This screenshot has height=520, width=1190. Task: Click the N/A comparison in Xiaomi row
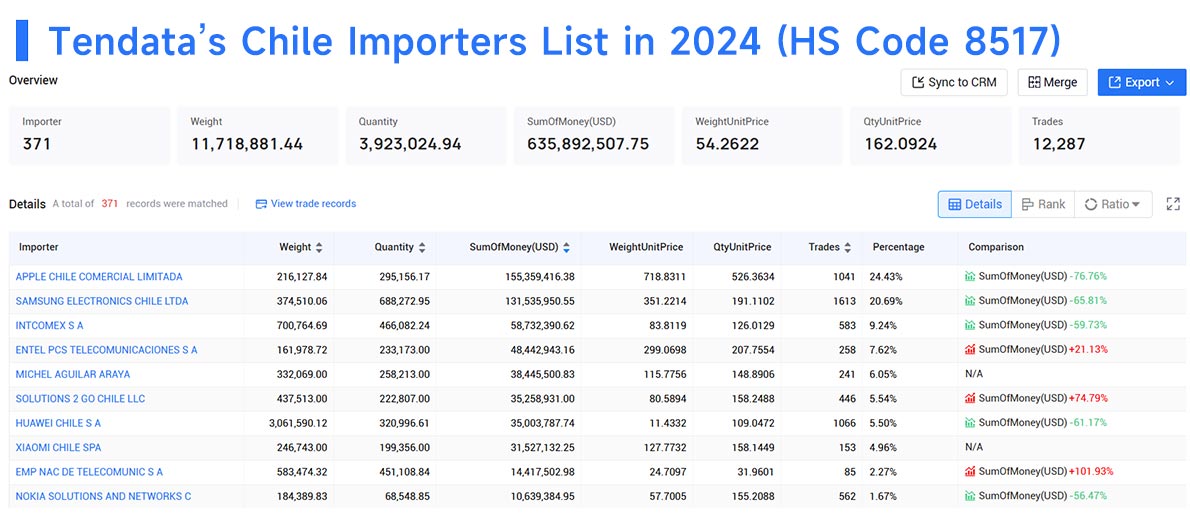click(974, 446)
